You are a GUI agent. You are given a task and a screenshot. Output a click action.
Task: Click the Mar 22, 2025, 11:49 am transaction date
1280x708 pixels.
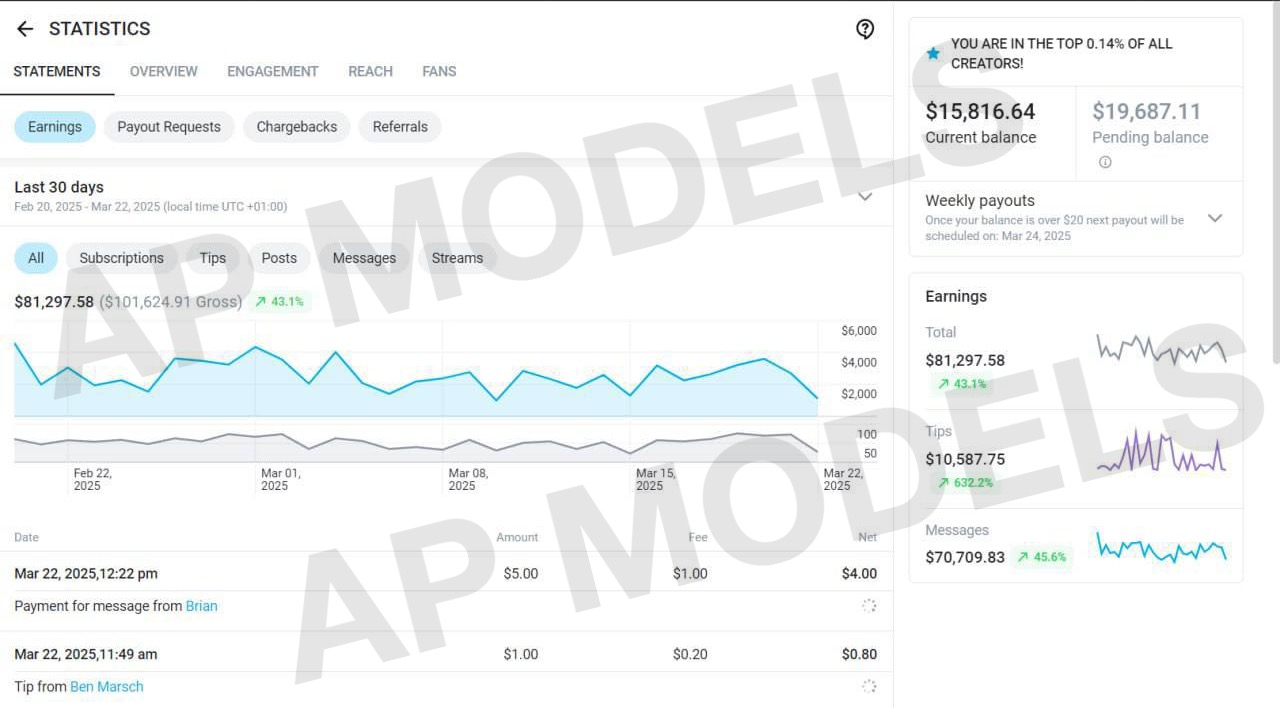[x=86, y=655]
